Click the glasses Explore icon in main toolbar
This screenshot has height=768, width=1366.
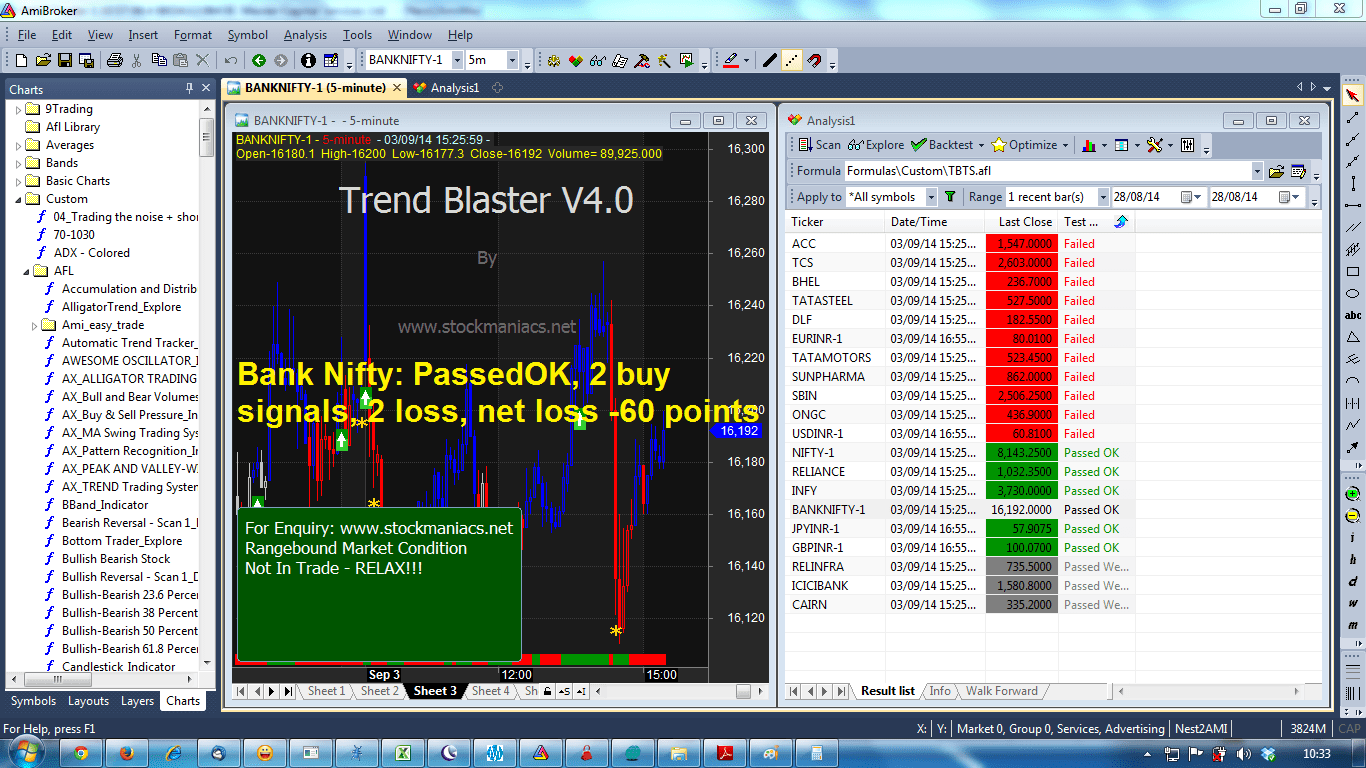597,60
